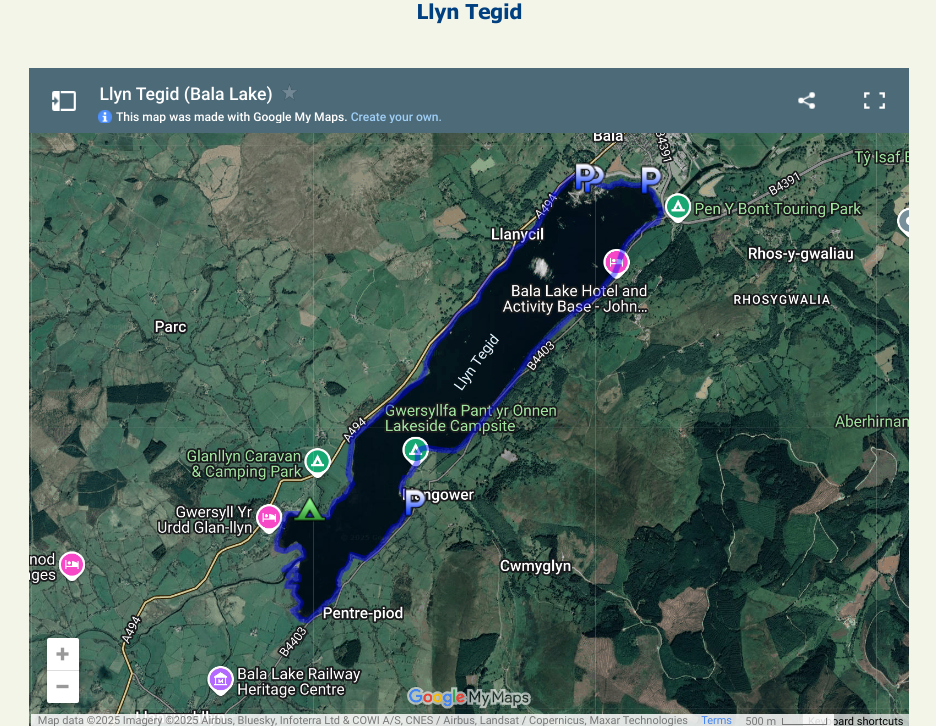
Task: Click the Bala Lake Hotel pink lodging marker
Action: pos(616,263)
